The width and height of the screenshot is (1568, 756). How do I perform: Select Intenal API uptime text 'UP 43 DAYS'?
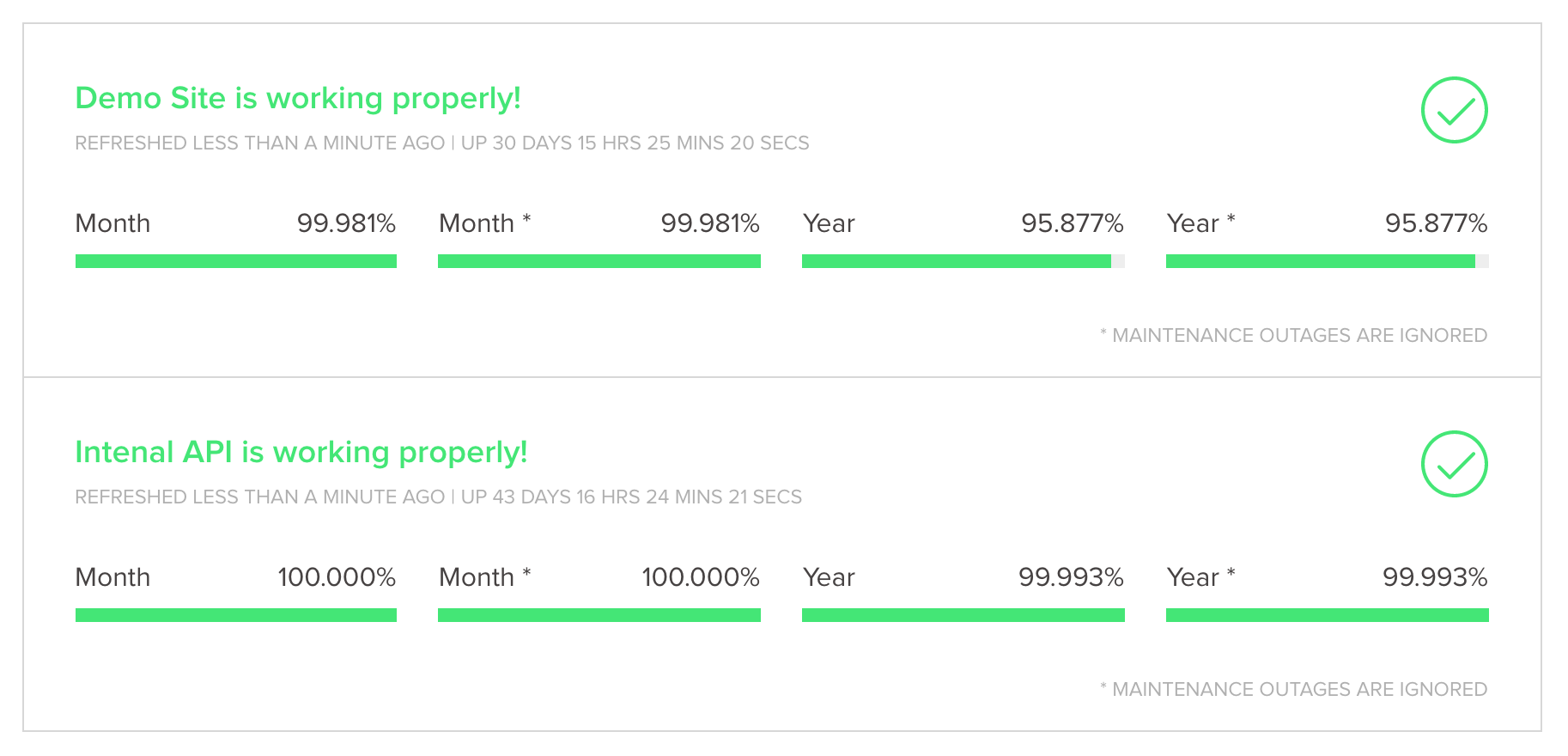516,497
